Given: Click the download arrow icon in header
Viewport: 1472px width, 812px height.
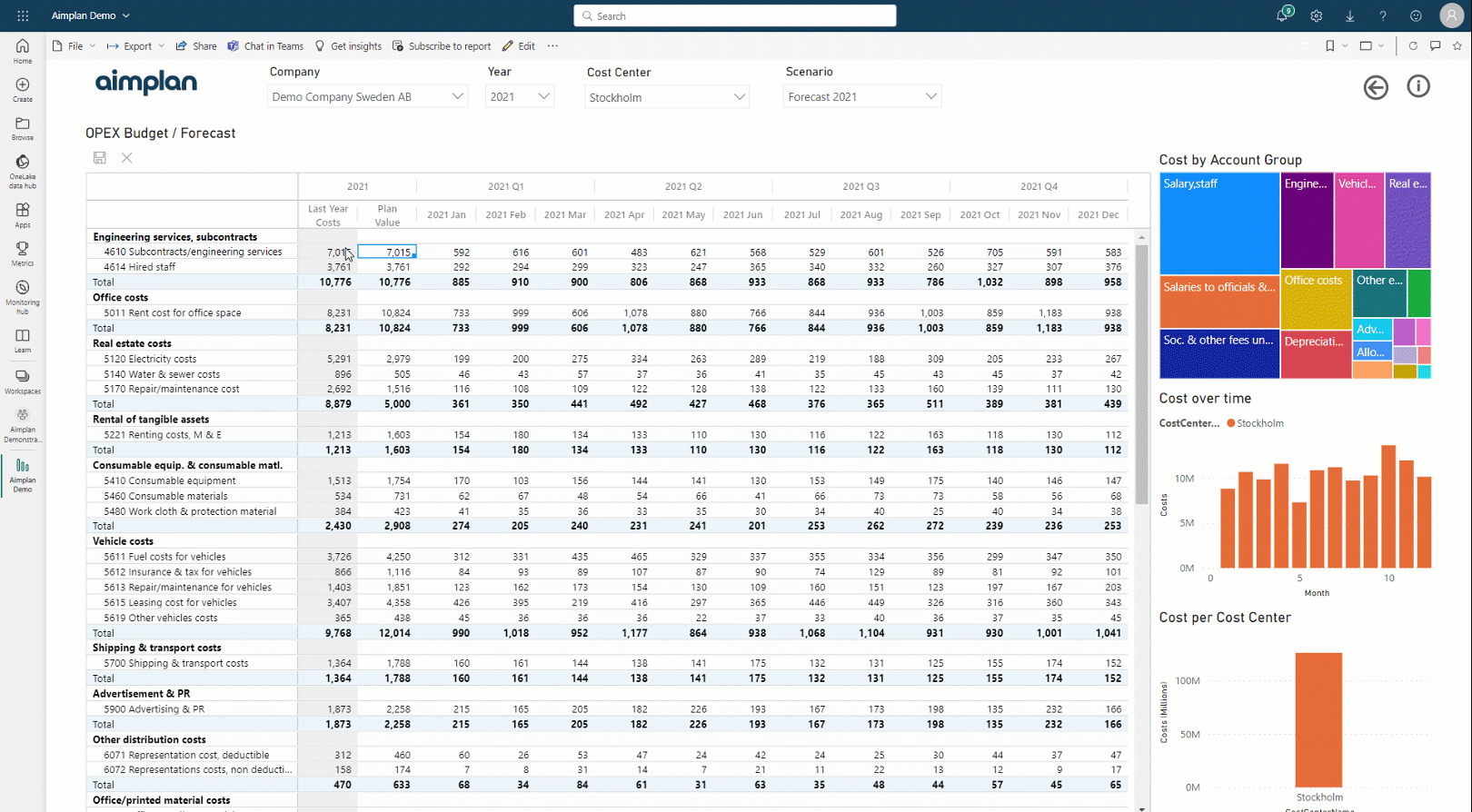Looking at the screenshot, I should click(x=1350, y=15).
